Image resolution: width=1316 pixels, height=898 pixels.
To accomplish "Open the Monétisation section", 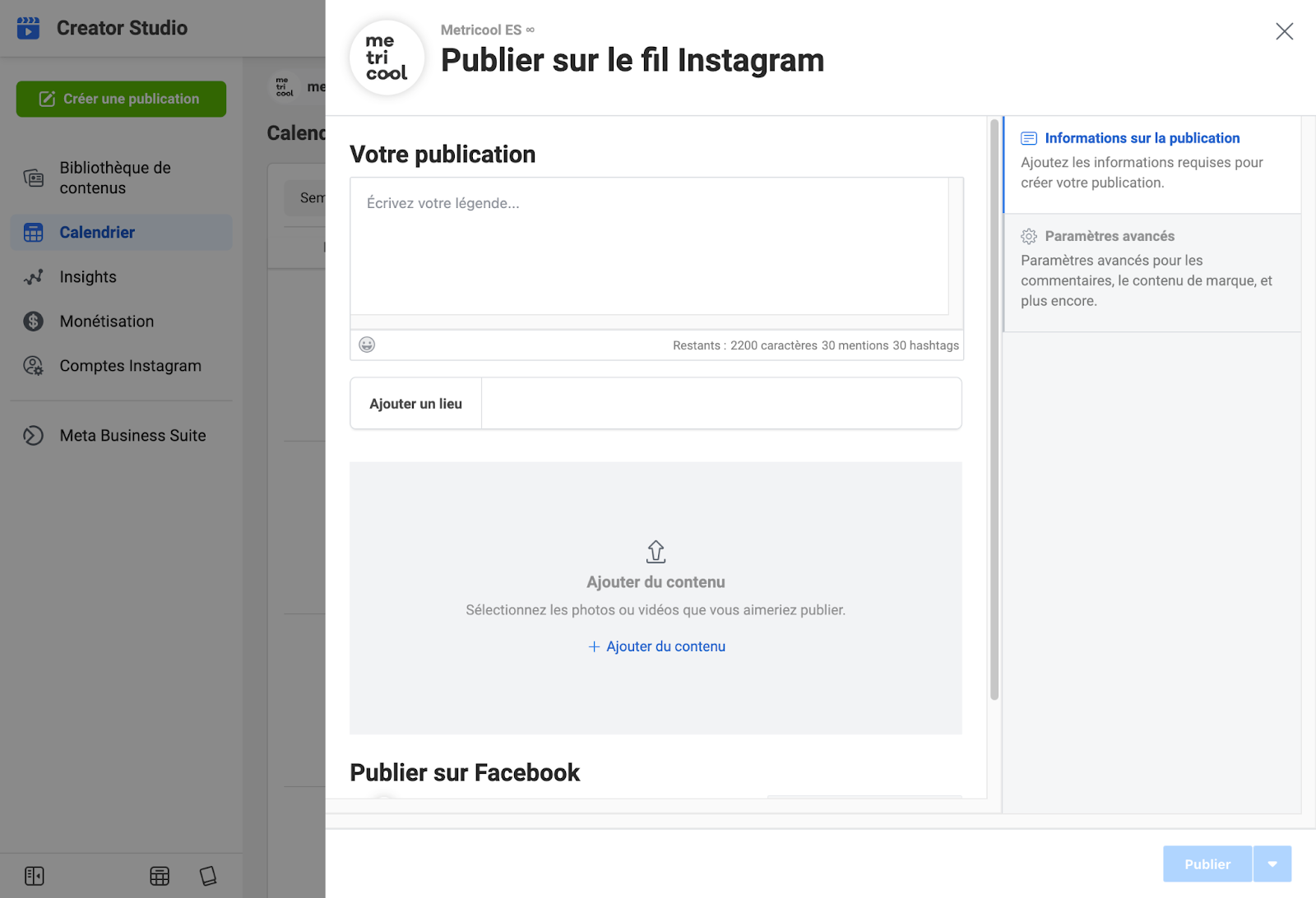I will 121,322.
